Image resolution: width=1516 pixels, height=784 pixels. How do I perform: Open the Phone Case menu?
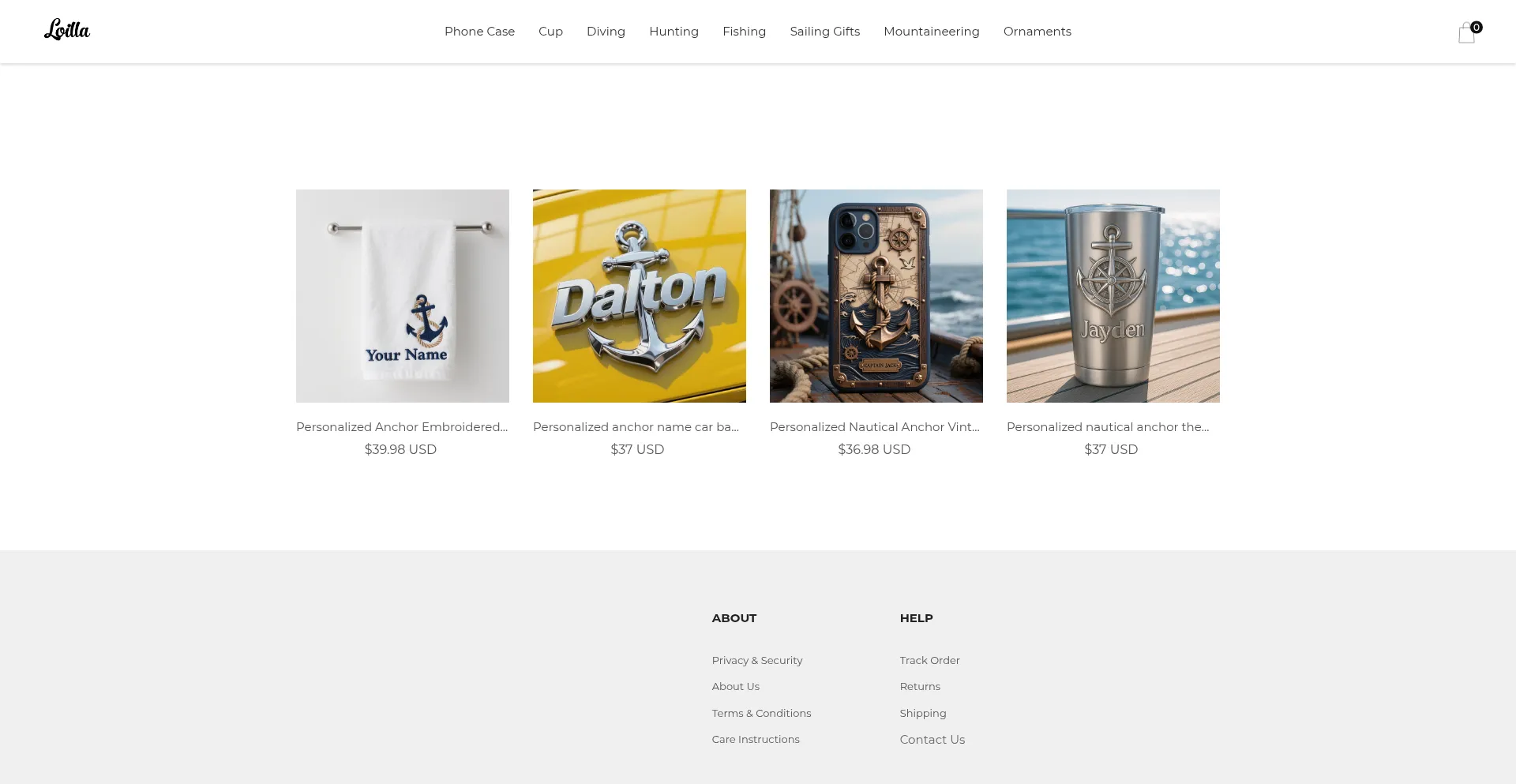(479, 32)
